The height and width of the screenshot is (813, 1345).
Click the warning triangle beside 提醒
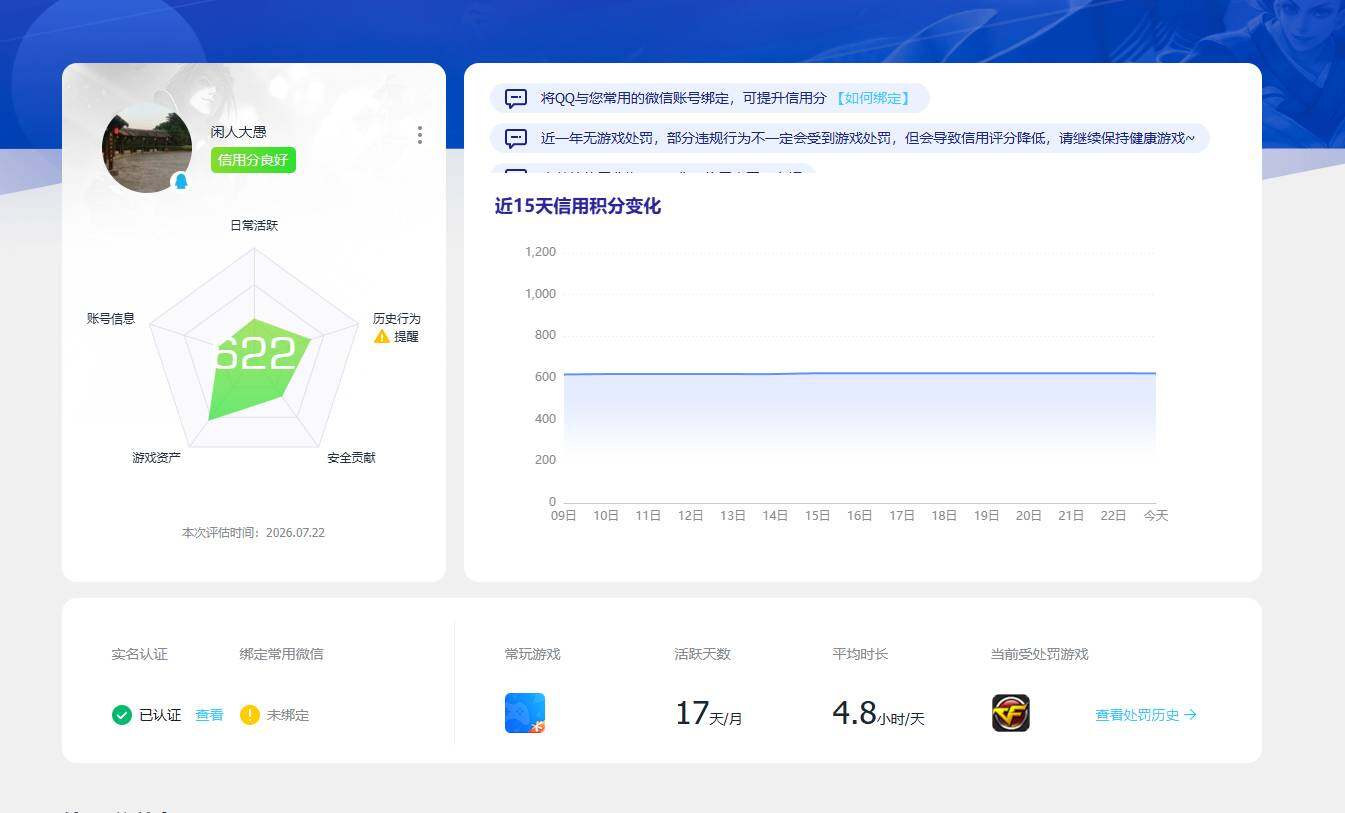point(381,337)
